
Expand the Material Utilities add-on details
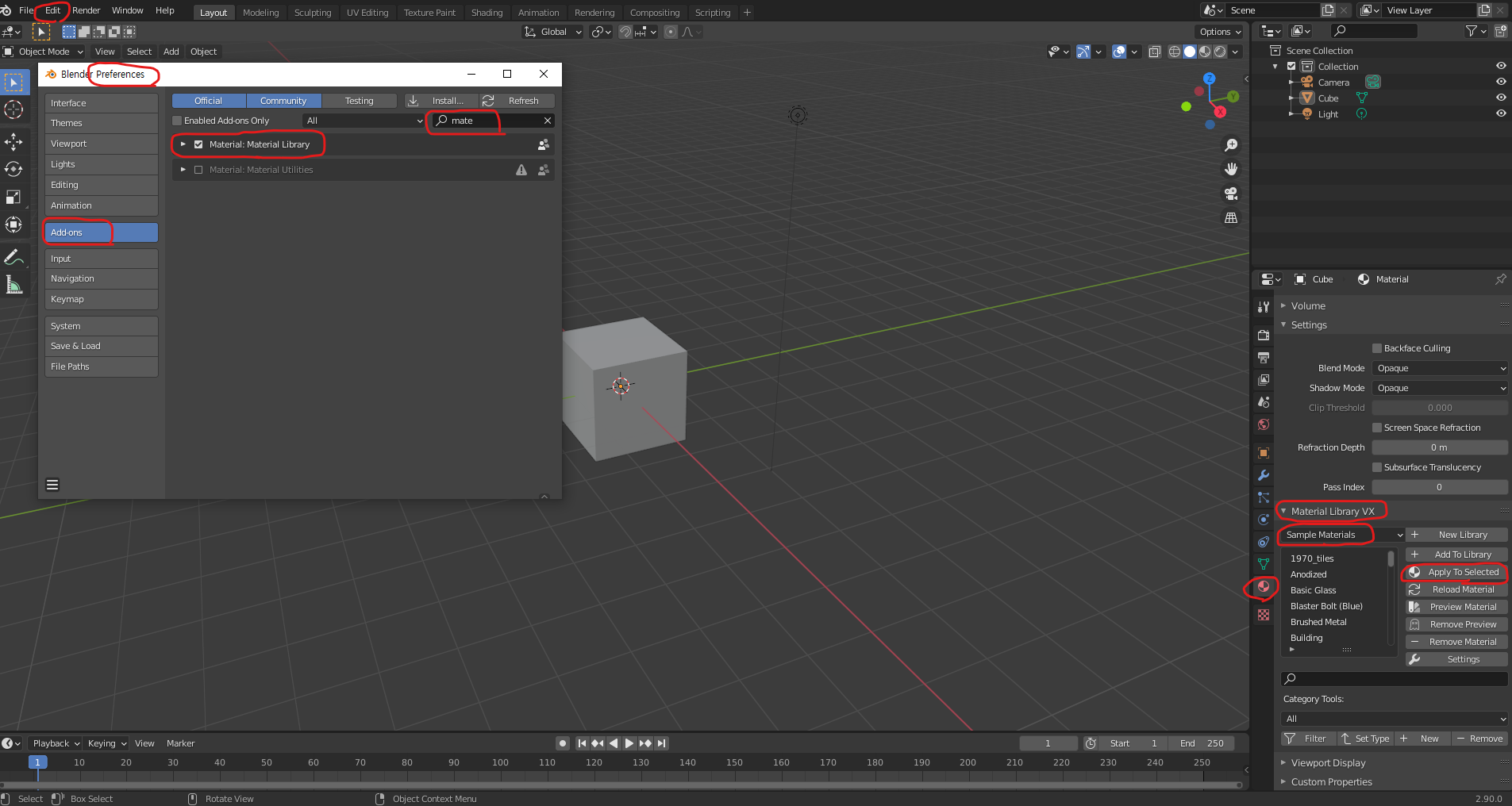183,170
